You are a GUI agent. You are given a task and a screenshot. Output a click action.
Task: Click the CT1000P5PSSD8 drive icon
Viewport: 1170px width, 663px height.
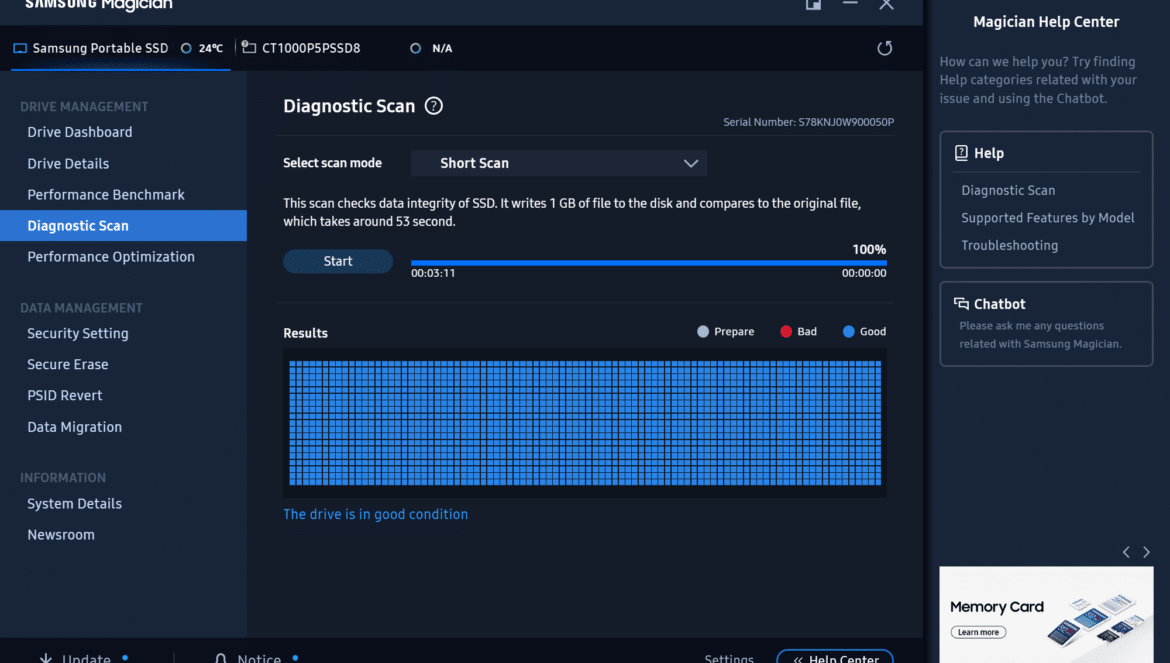pyautogui.click(x=249, y=48)
